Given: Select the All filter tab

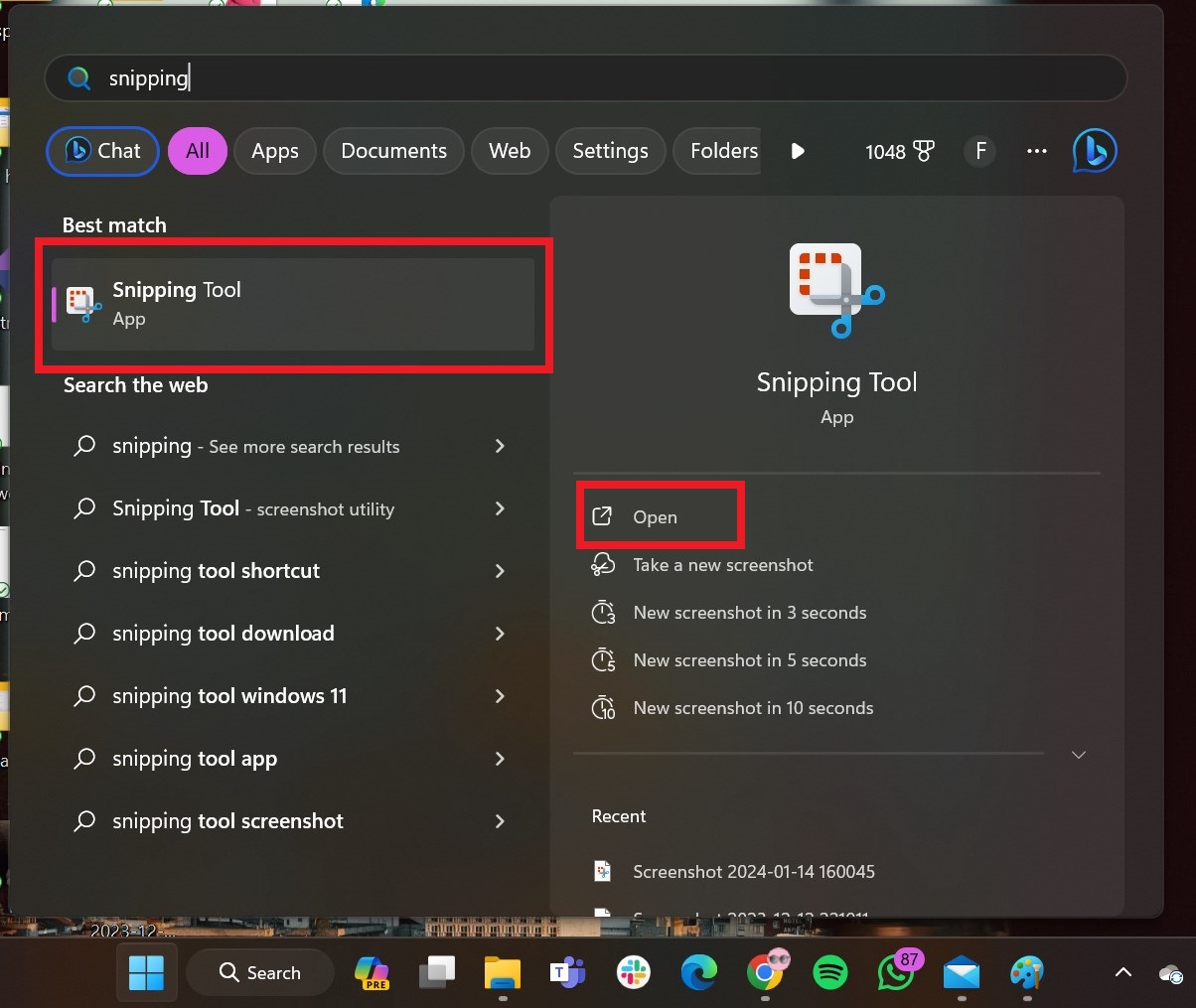Looking at the screenshot, I should (198, 151).
